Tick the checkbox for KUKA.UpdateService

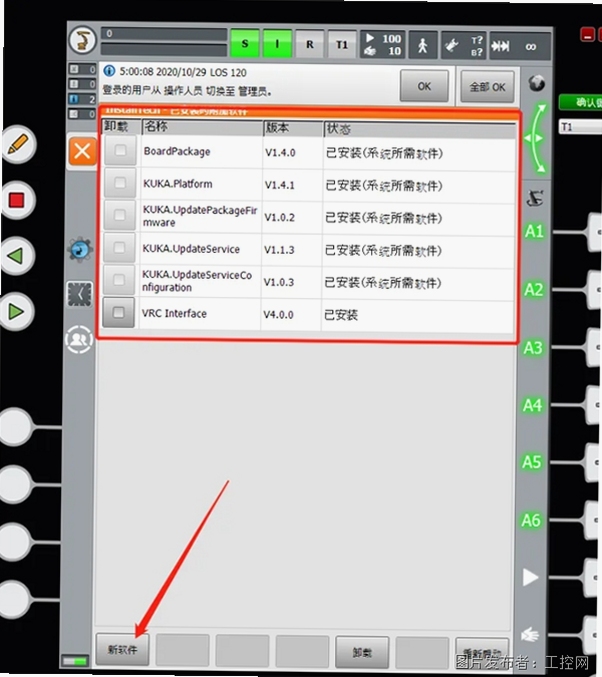click(119, 247)
